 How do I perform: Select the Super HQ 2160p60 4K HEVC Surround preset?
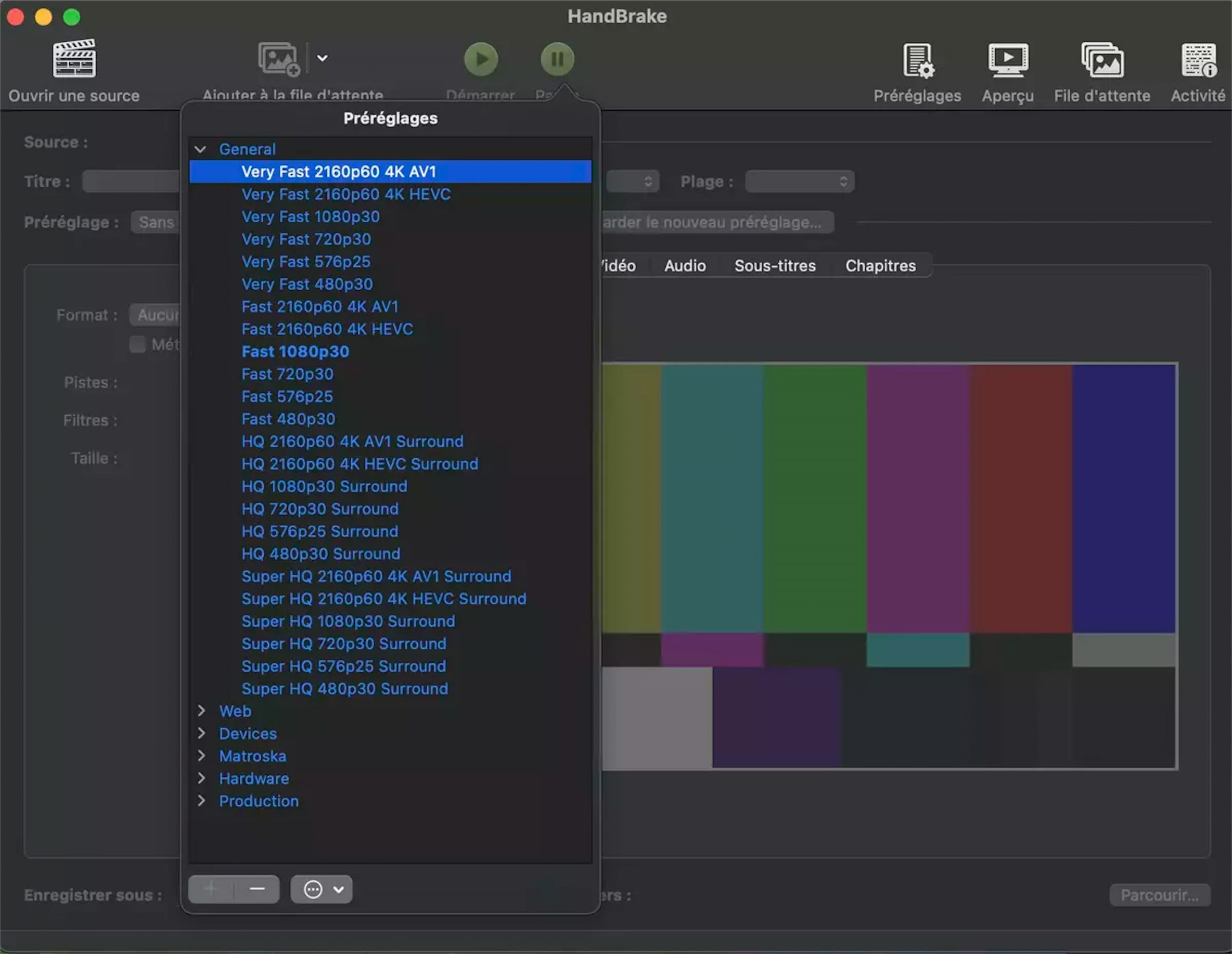[384, 599]
